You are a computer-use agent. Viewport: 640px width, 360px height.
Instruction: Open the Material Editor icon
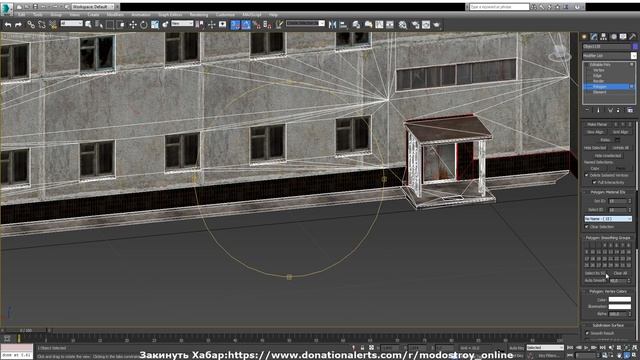[x=403, y=25]
